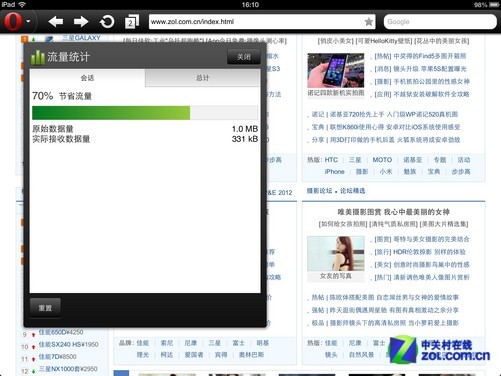501x376 pixels.
Task: Open 论坛精选 link
Action: point(352,191)
